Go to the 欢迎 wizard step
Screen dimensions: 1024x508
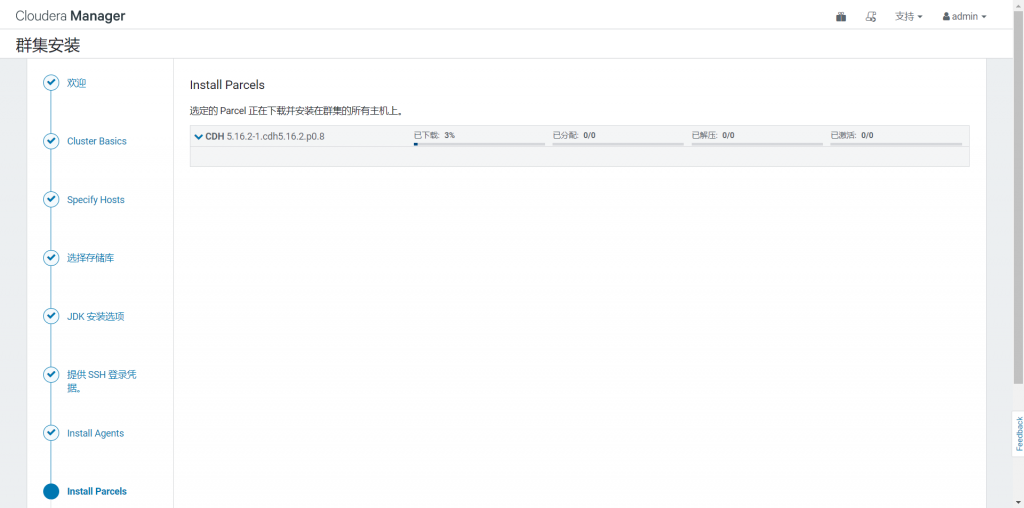click(x=76, y=83)
